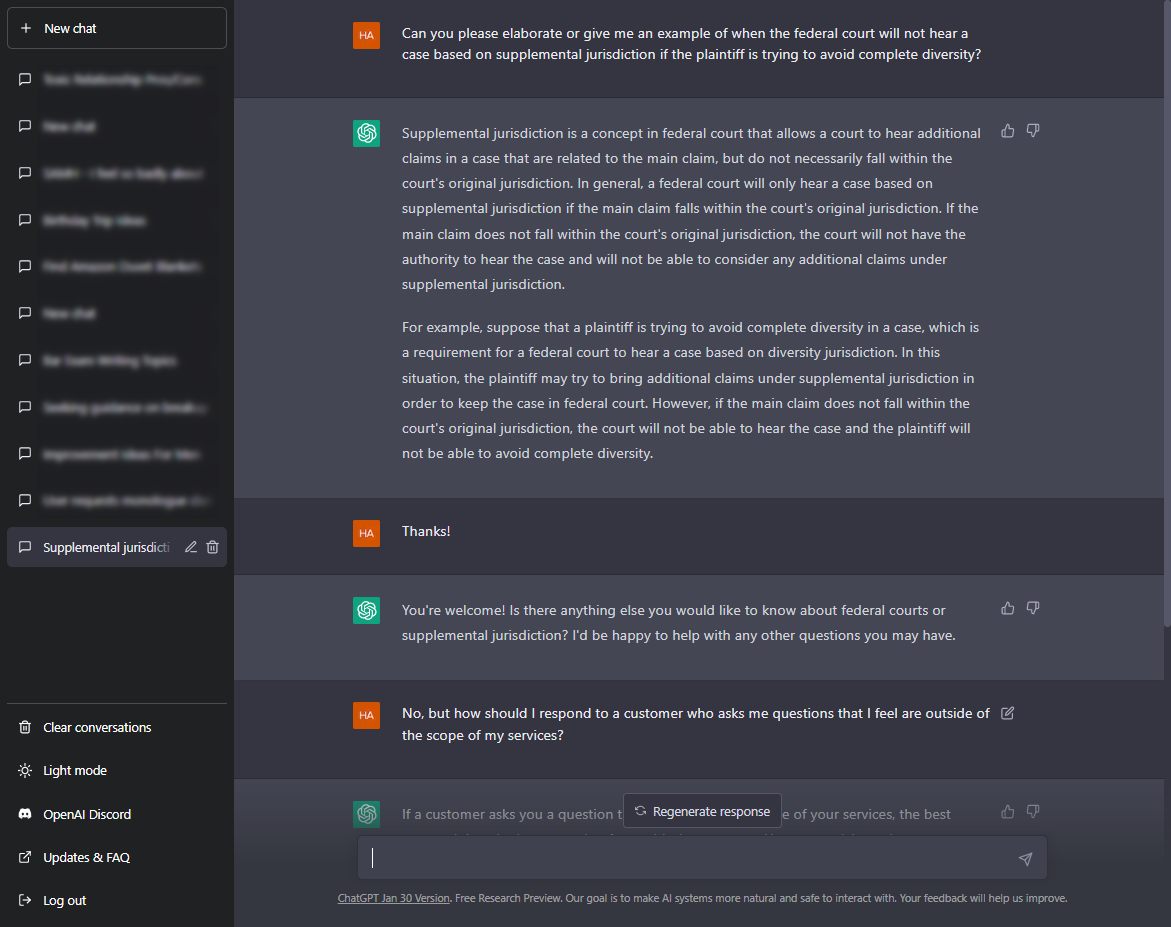Image resolution: width=1171 pixels, height=927 pixels.
Task: Regenerate response
Action: [x=702, y=811]
